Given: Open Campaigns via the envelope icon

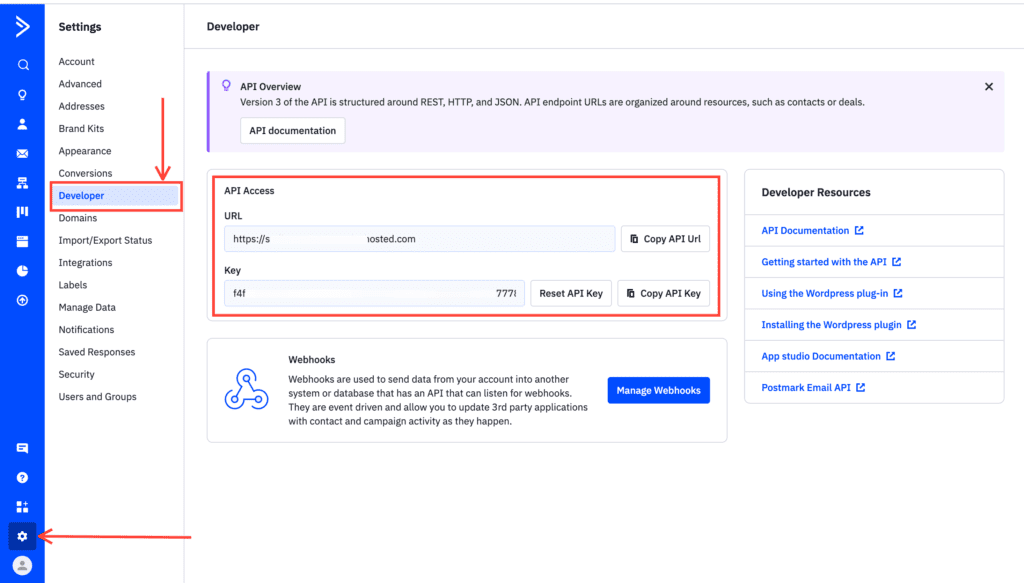Looking at the screenshot, I should pyautogui.click(x=21, y=153).
